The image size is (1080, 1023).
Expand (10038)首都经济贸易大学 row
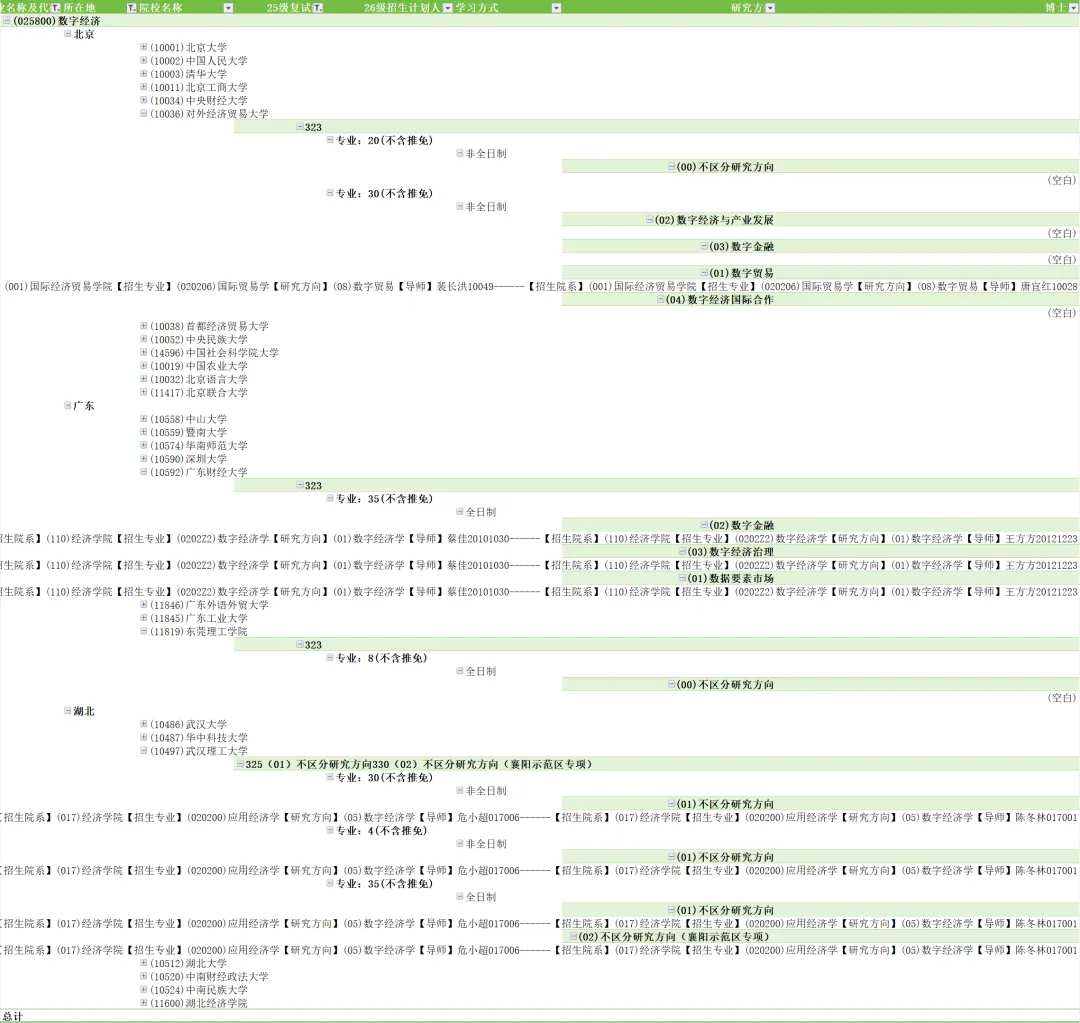[143, 325]
